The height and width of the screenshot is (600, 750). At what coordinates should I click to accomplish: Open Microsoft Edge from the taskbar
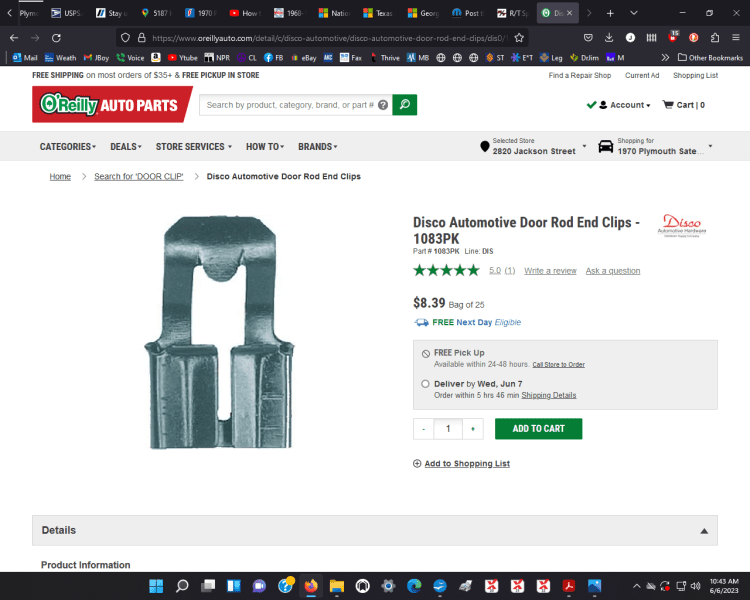414,586
